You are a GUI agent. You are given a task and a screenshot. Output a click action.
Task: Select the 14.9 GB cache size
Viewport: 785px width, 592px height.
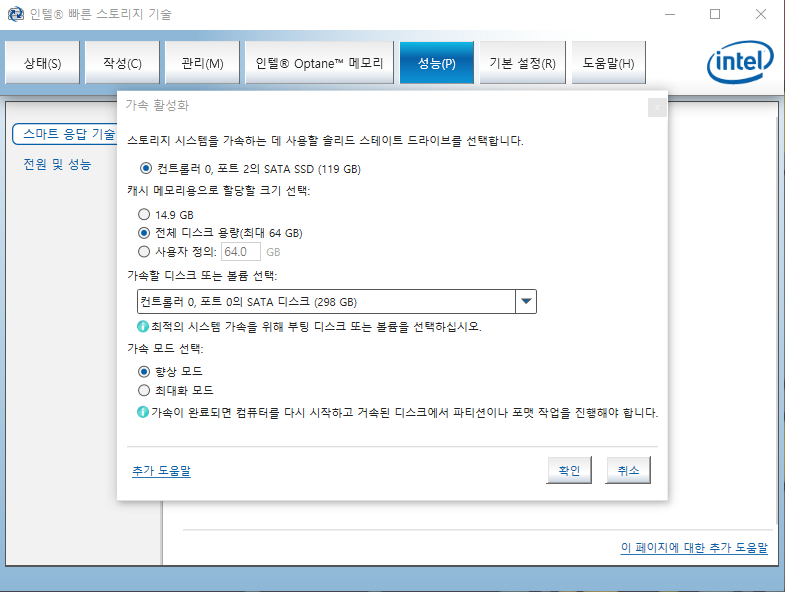[x=144, y=214]
